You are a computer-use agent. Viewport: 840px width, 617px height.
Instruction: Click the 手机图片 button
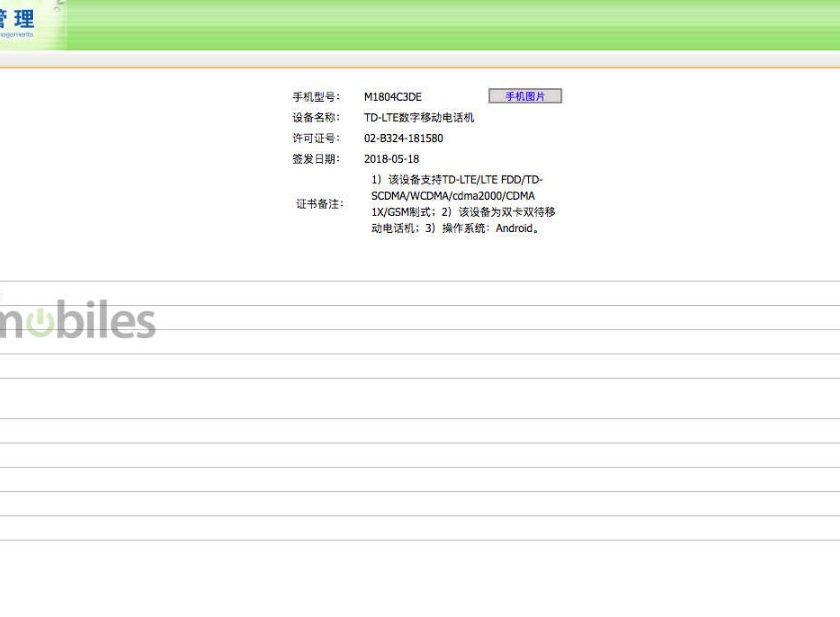[x=525, y=96]
